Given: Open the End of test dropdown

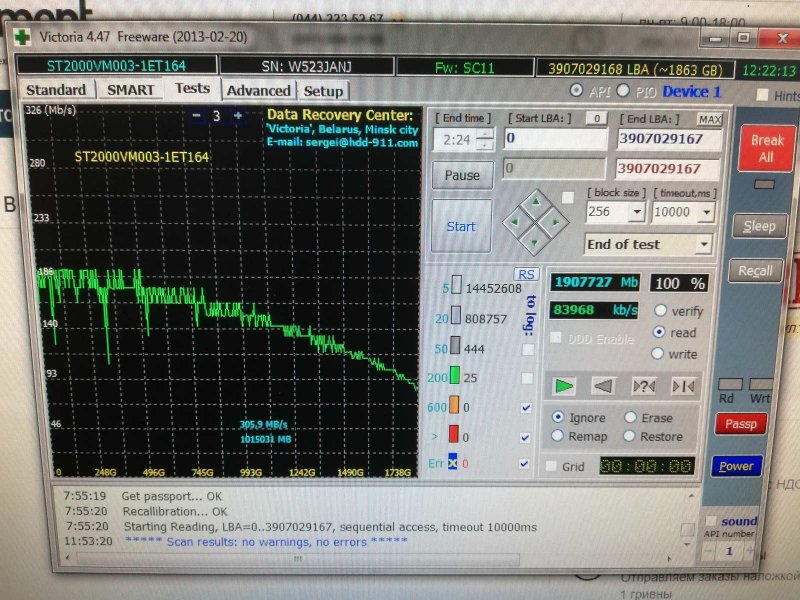Looking at the screenshot, I should pyautogui.click(x=704, y=244).
